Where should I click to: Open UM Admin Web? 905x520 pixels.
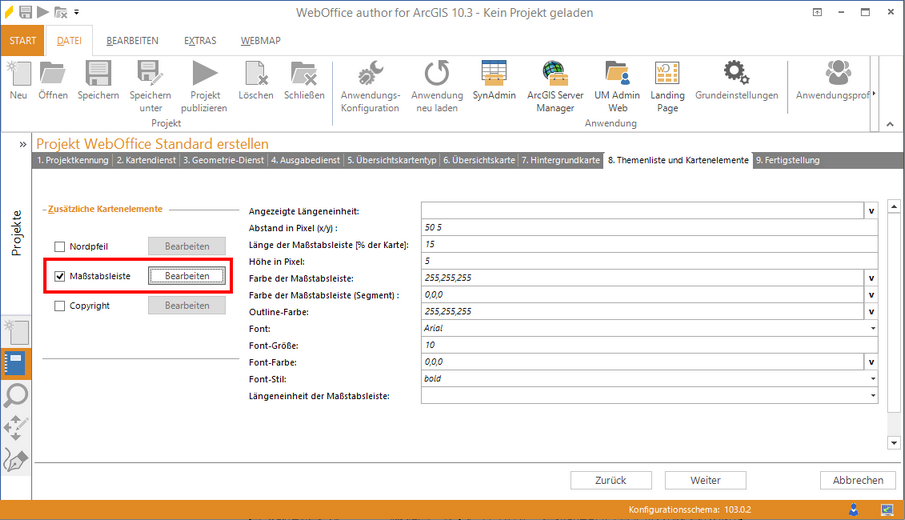(617, 75)
